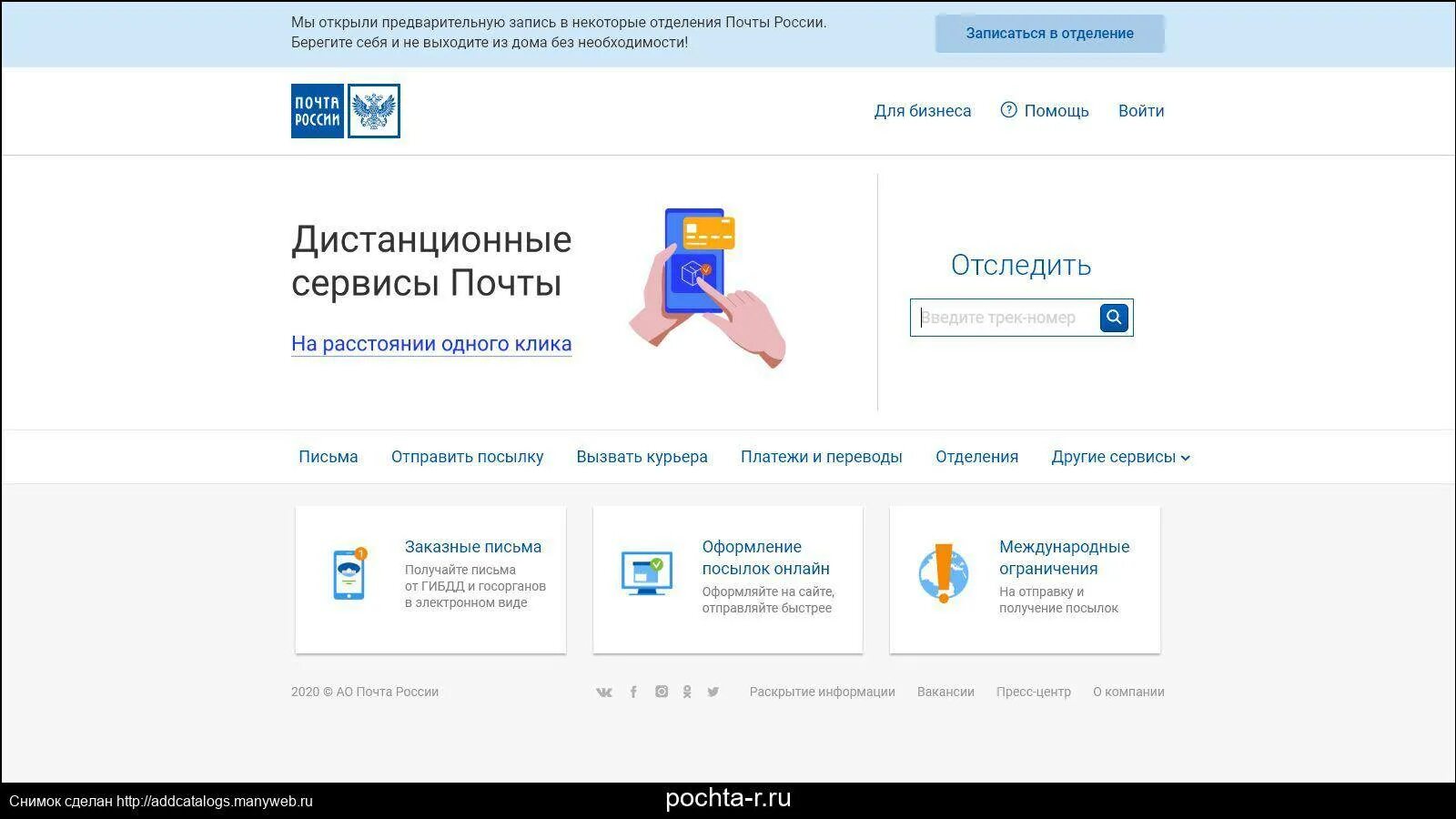Open the Заказные письма card title

pos(473,547)
